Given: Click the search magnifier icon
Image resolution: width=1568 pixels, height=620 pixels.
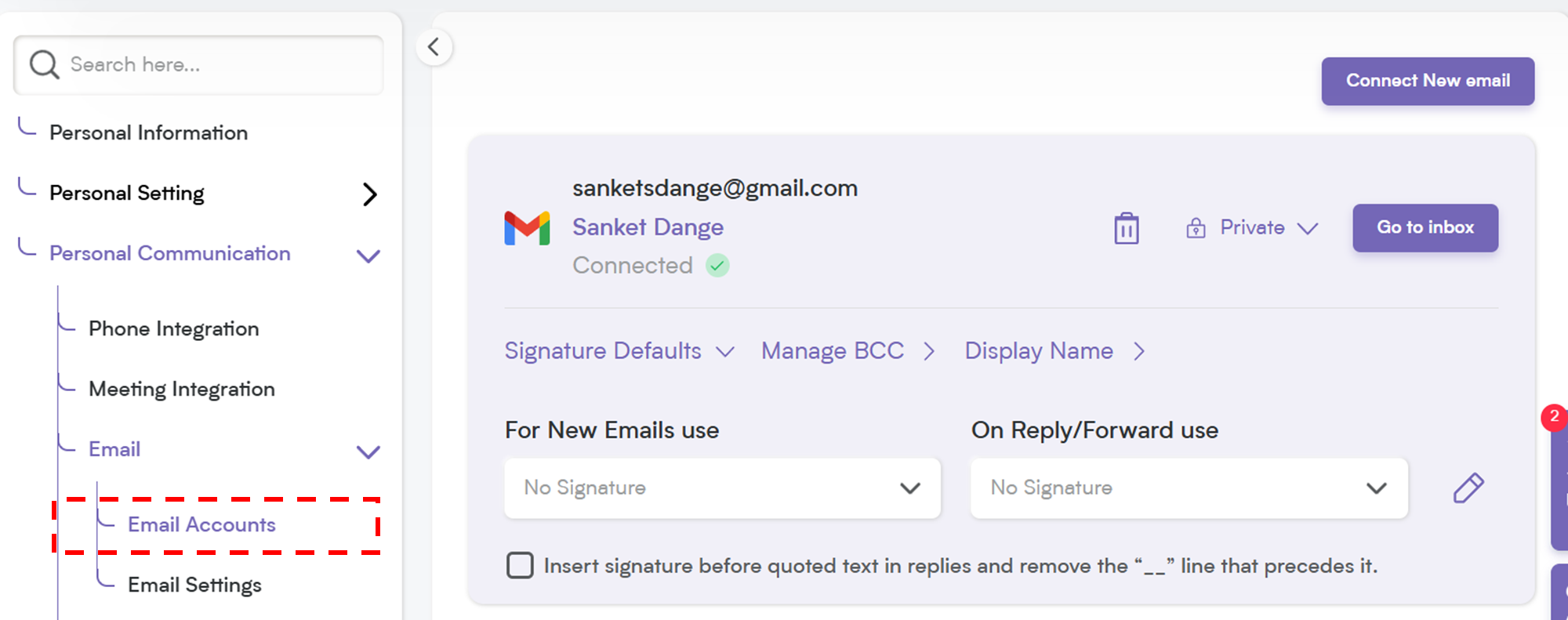Looking at the screenshot, I should (x=44, y=64).
